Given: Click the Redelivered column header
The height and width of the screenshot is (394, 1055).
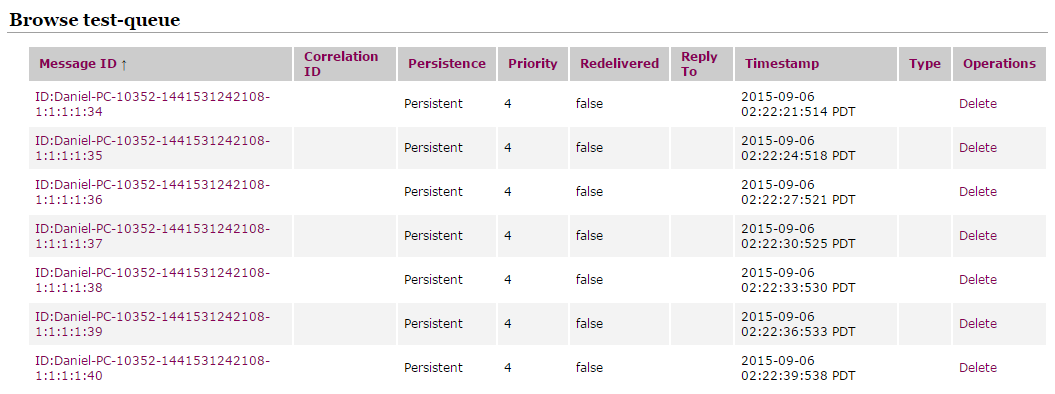Looking at the screenshot, I should (620, 64).
